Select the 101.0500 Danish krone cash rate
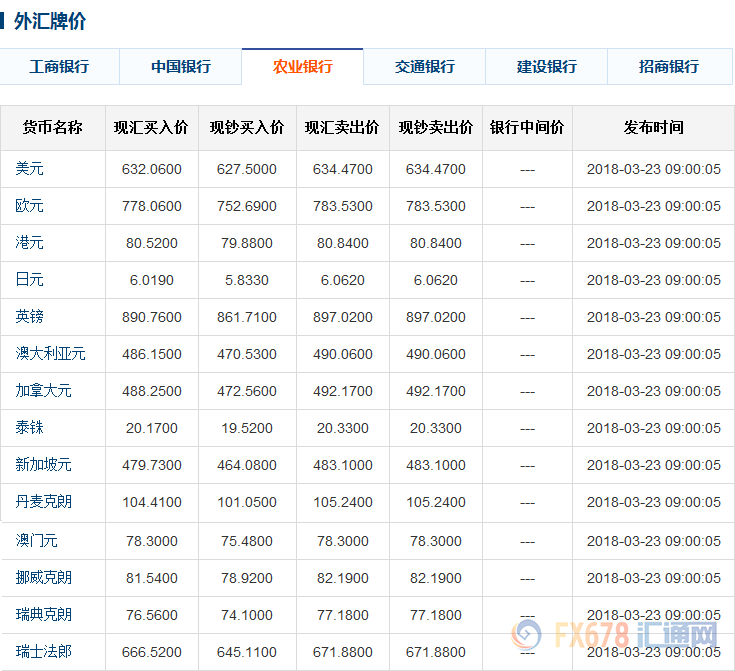This screenshot has height=671, width=735. pos(247,503)
